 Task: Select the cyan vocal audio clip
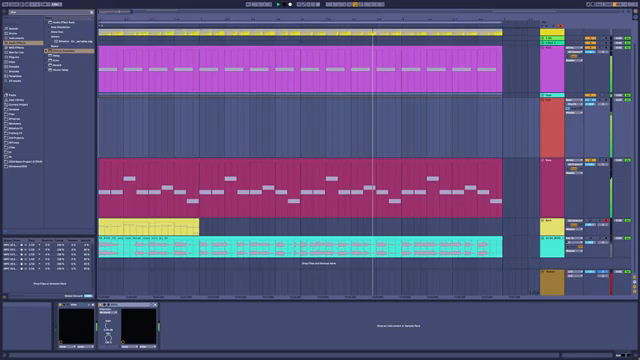300,247
